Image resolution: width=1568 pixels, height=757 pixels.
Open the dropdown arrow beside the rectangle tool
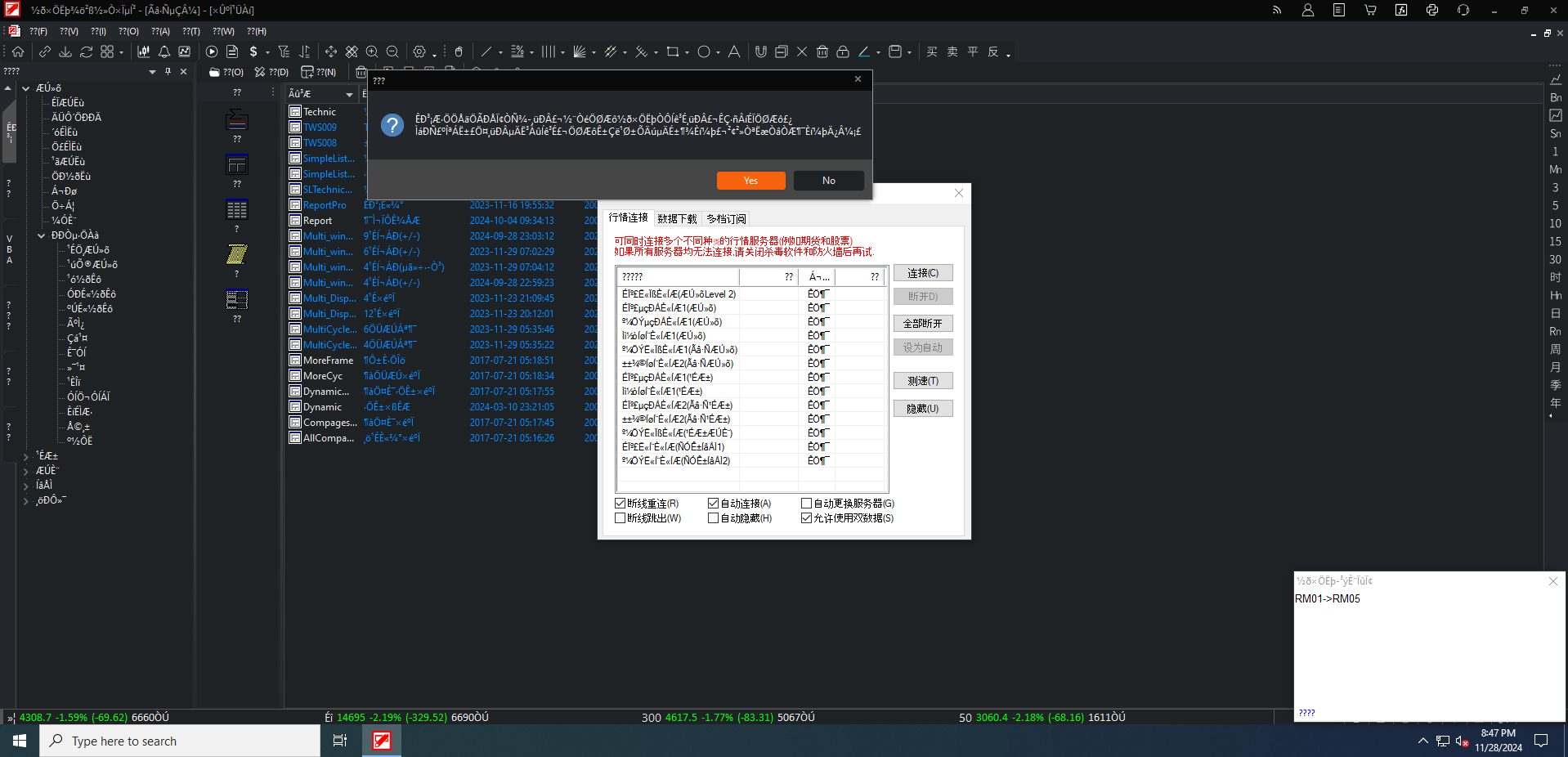pyautogui.click(x=687, y=53)
